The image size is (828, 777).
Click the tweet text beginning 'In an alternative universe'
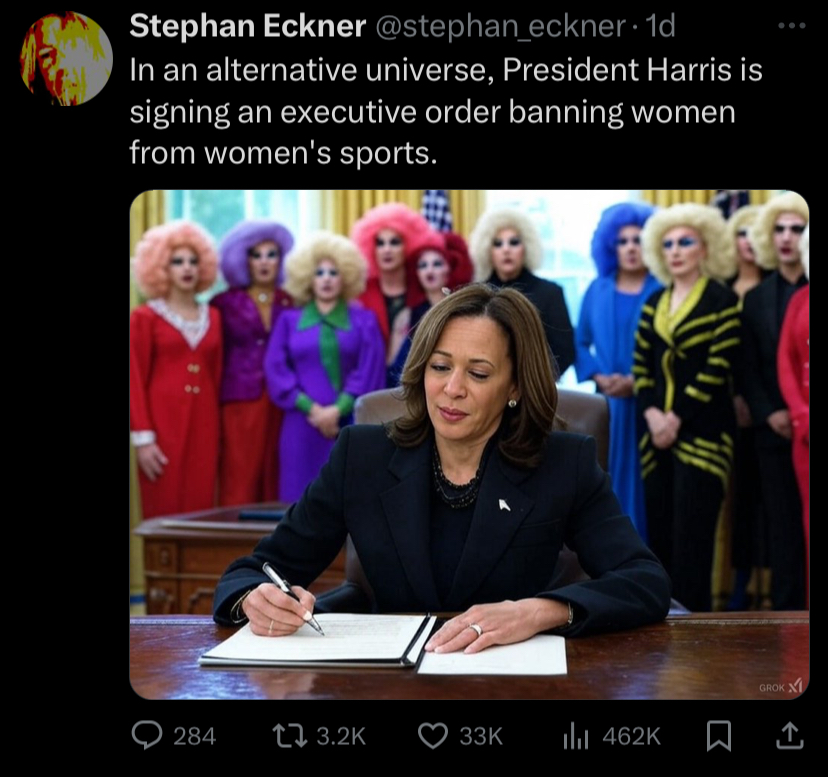(x=446, y=111)
